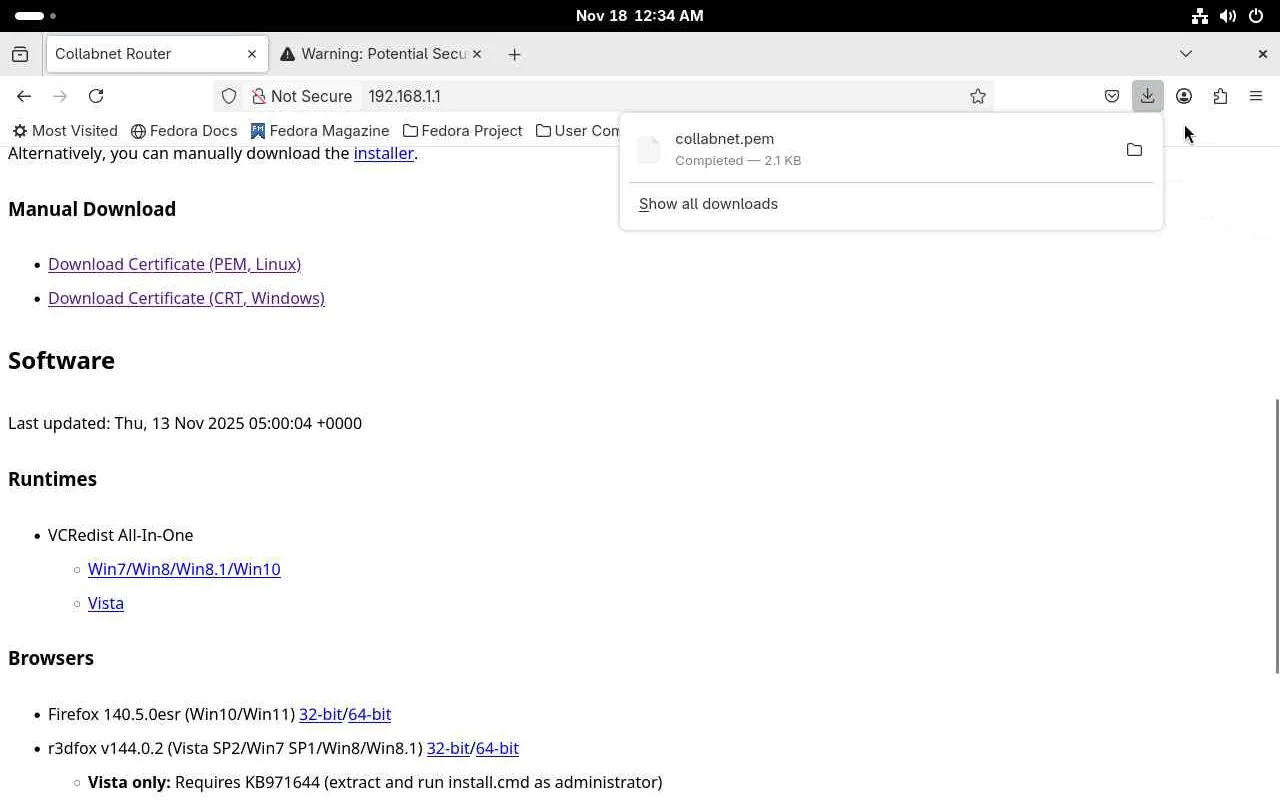The image size is (1280, 800).
Task: Click Download Certificate (PEM, Linux) link
Action: [x=174, y=264]
